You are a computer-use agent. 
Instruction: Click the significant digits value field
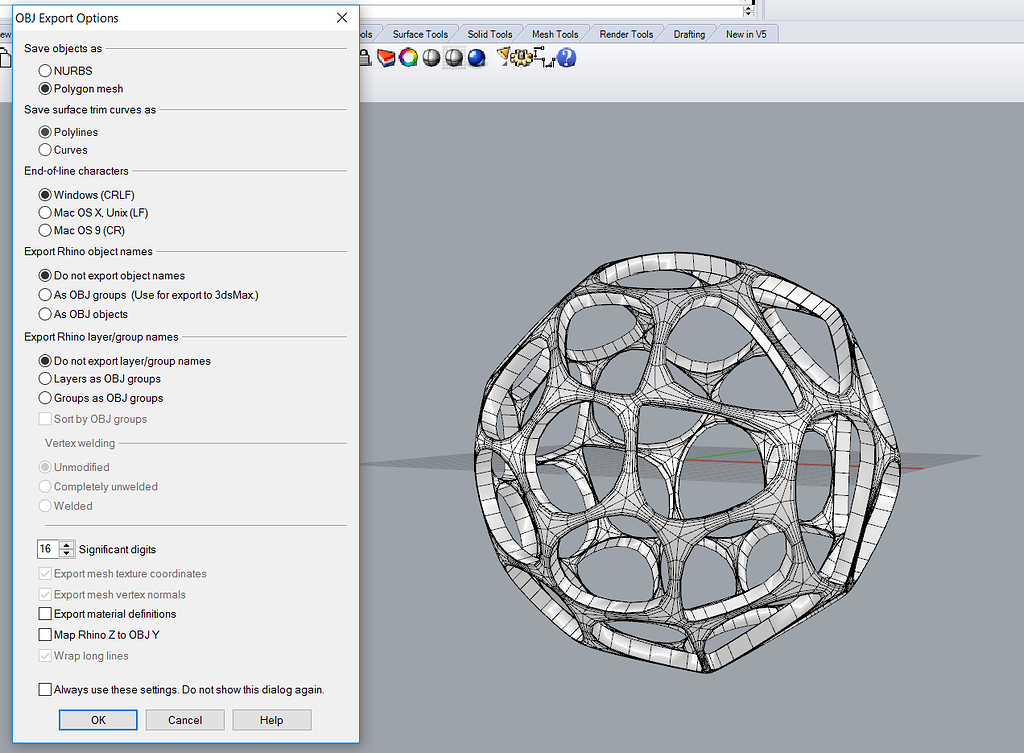point(47,548)
